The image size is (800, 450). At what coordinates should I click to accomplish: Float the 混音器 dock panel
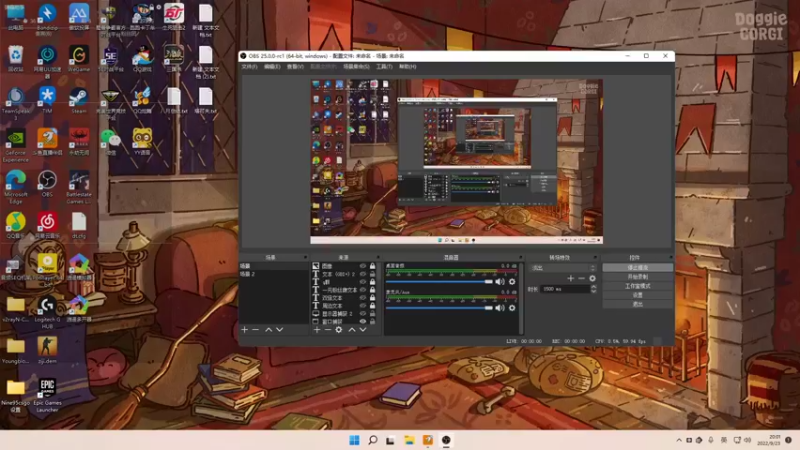point(520,257)
